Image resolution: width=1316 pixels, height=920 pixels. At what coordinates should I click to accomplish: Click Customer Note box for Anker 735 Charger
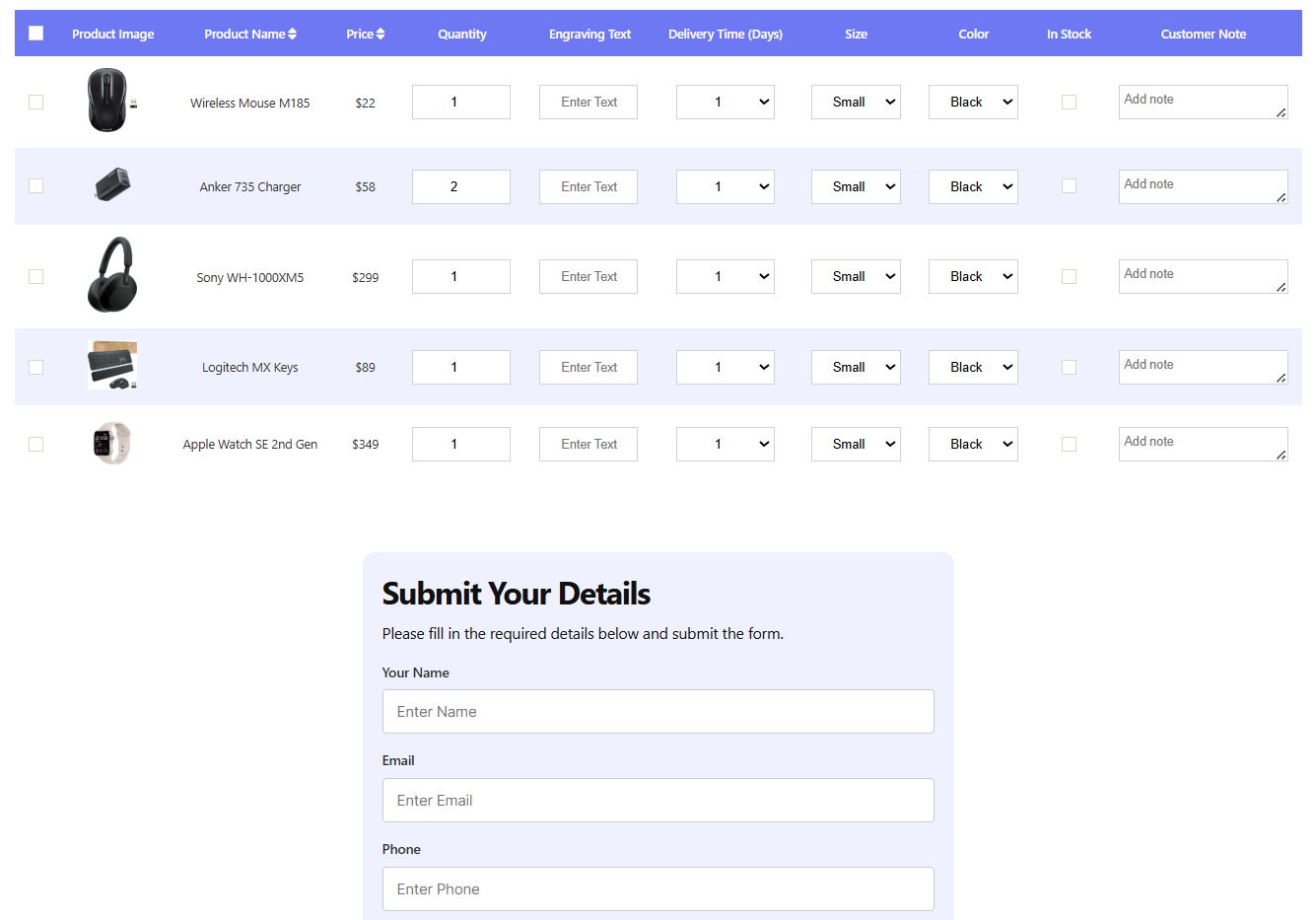tap(1203, 186)
